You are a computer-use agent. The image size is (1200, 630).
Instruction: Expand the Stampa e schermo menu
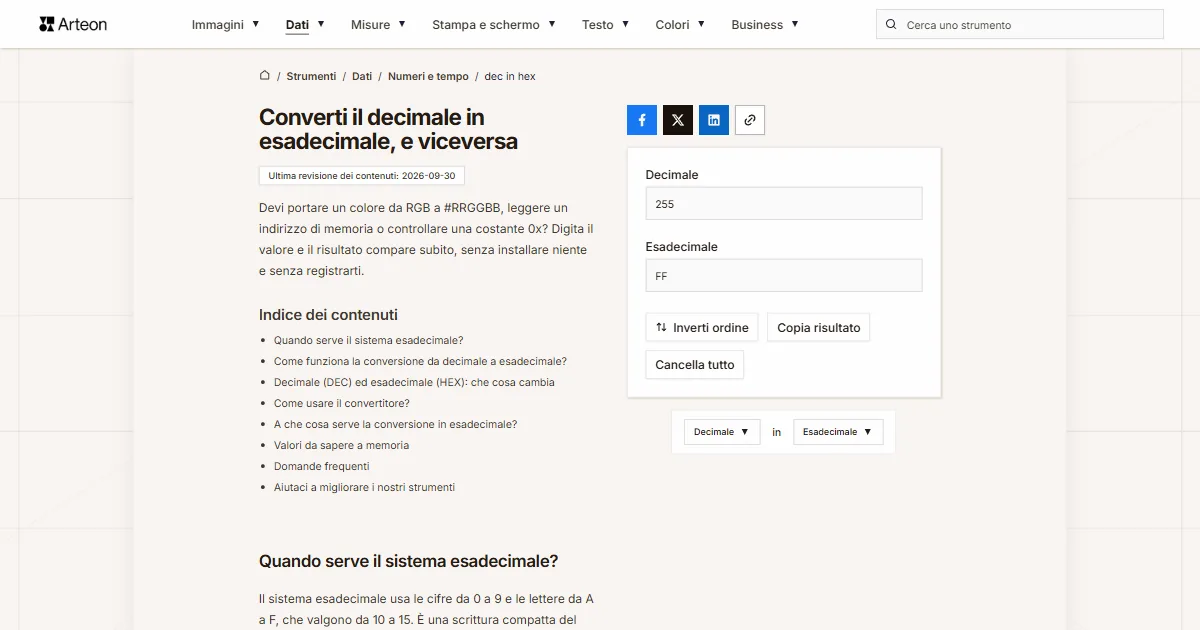coord(494,24)
